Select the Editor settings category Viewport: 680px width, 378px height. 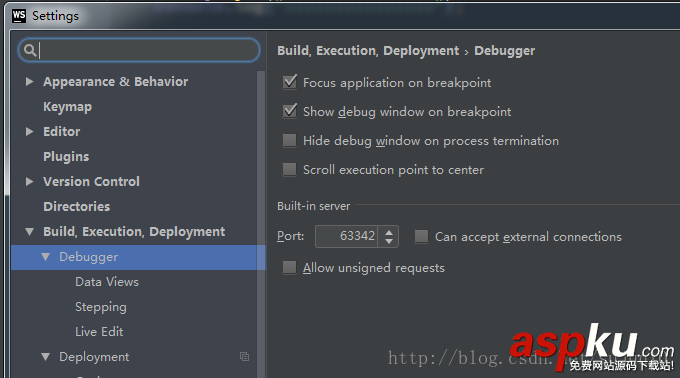(x=62, y=131)
